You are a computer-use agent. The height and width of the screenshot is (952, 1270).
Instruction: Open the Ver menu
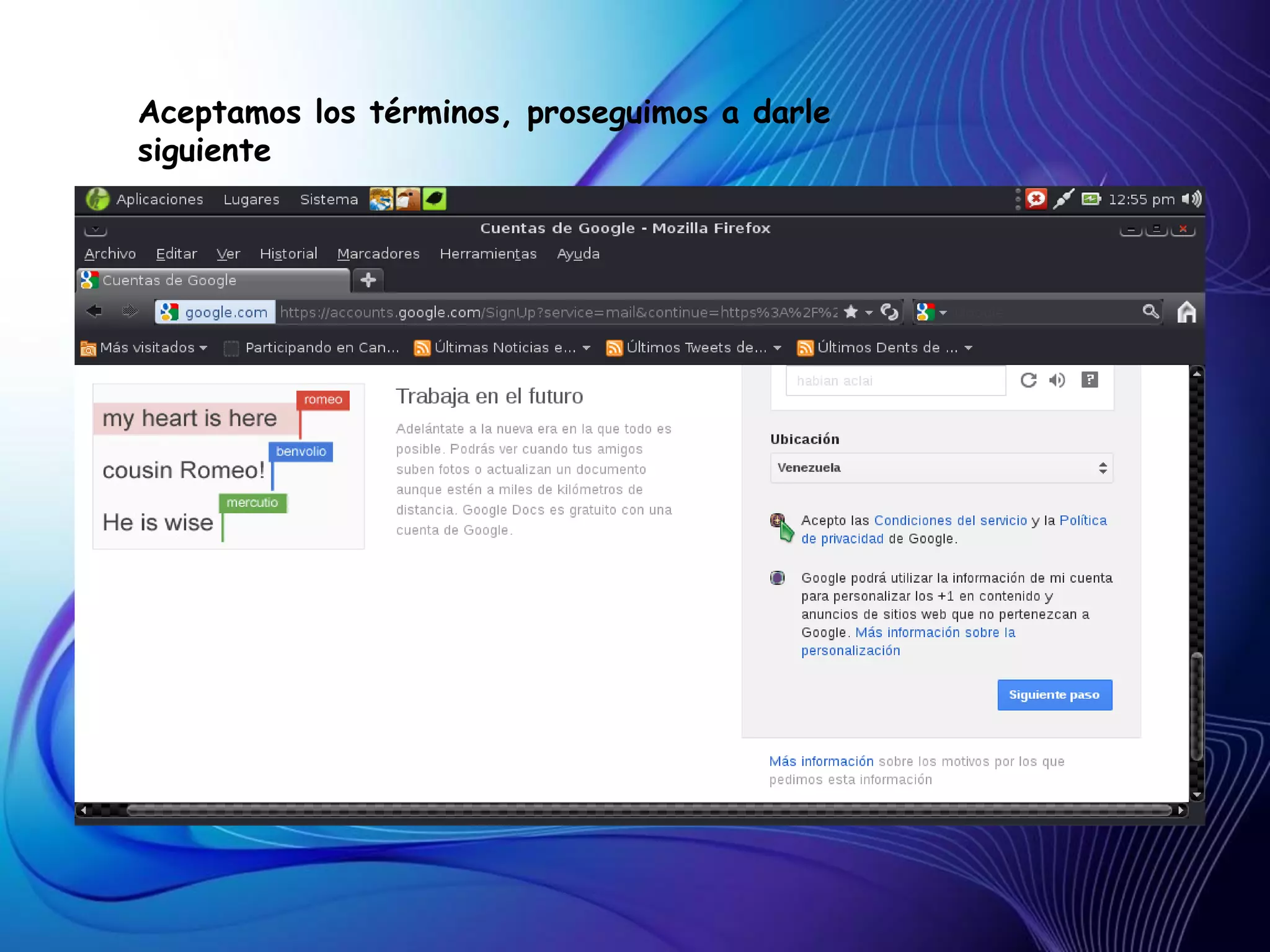click(228, 253)
